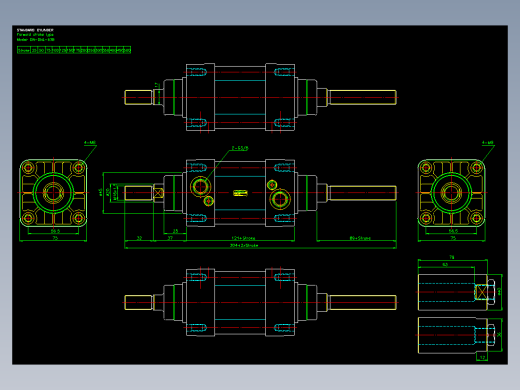Select the 56.5 dimension under the left end view
Image resolution: width=520 pixels, height=390 pixels.
55,231
